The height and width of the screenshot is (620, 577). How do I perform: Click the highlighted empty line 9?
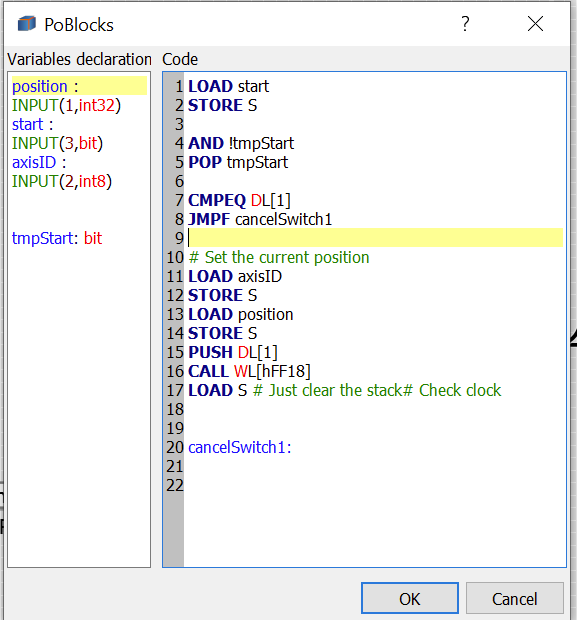tap(375, 238)
